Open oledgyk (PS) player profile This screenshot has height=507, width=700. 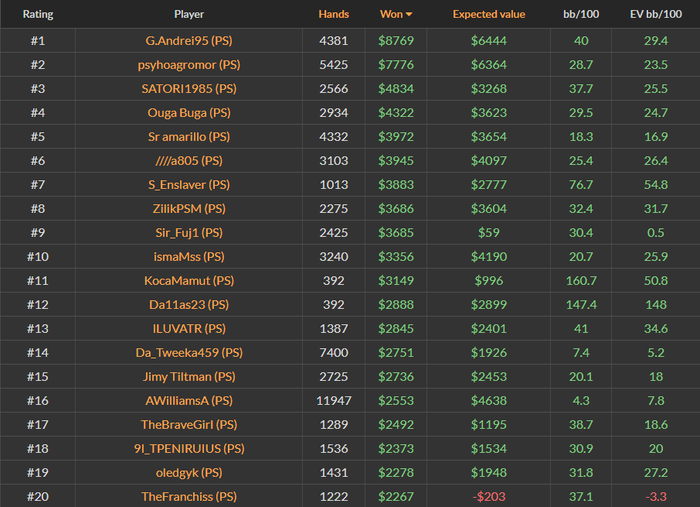189,473
